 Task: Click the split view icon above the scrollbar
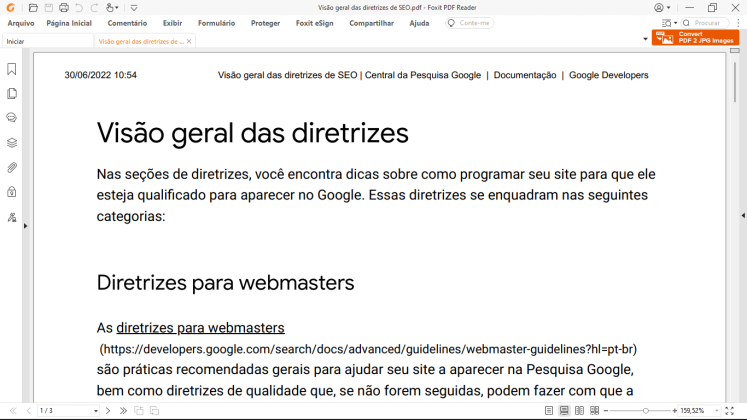pos(735,50)
